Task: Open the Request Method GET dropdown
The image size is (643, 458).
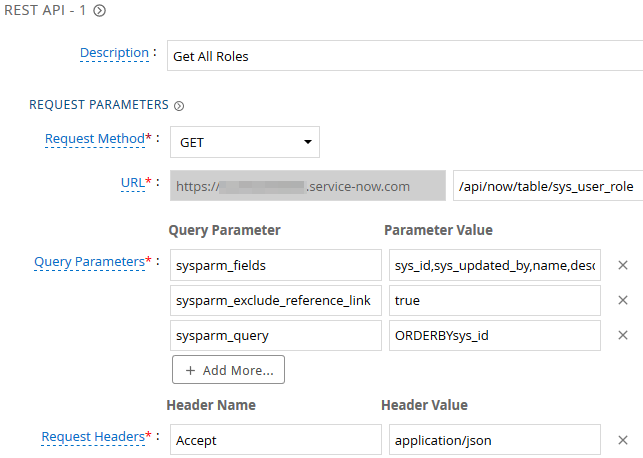Action: (245, 142)
